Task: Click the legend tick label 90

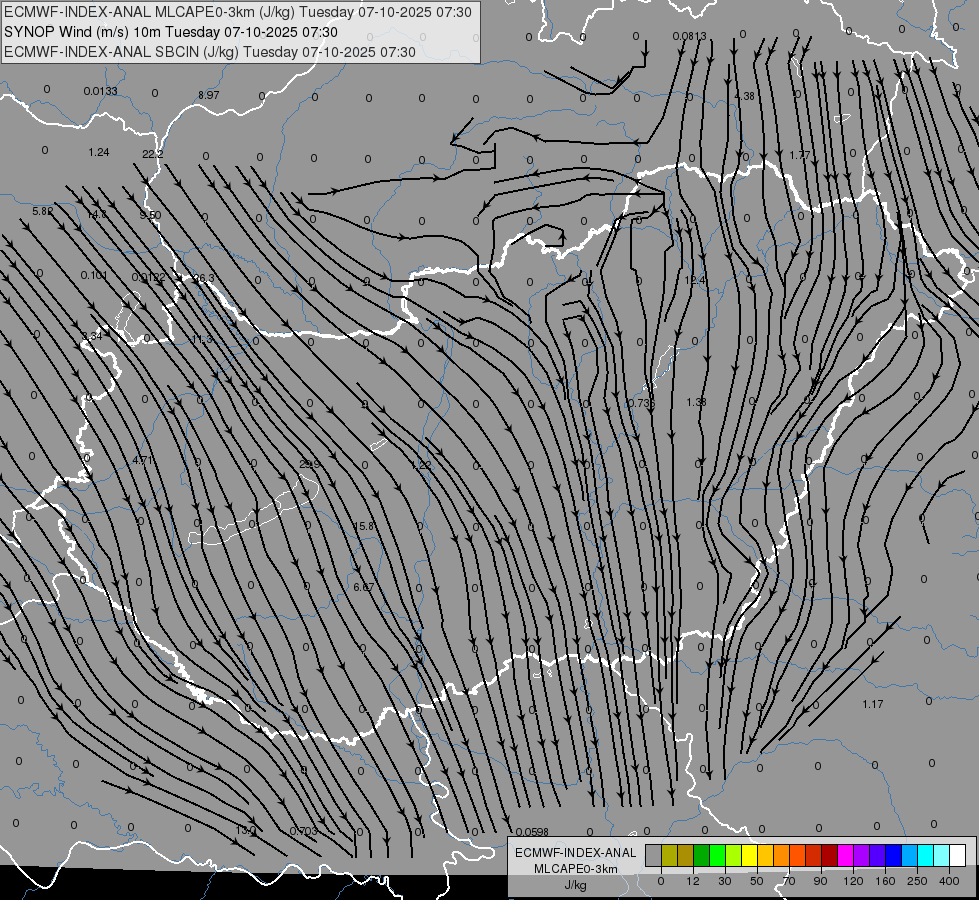Action: pos(820,881)
